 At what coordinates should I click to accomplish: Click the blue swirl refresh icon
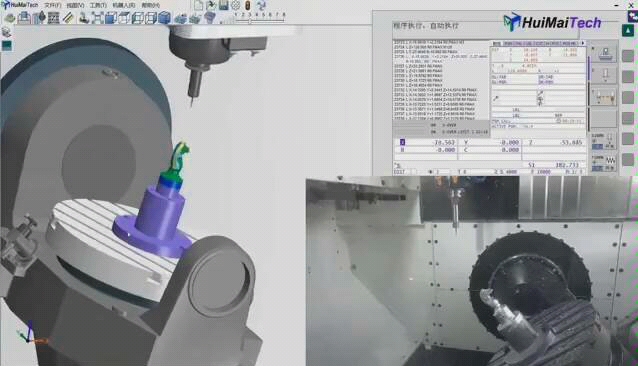point(261,5)
